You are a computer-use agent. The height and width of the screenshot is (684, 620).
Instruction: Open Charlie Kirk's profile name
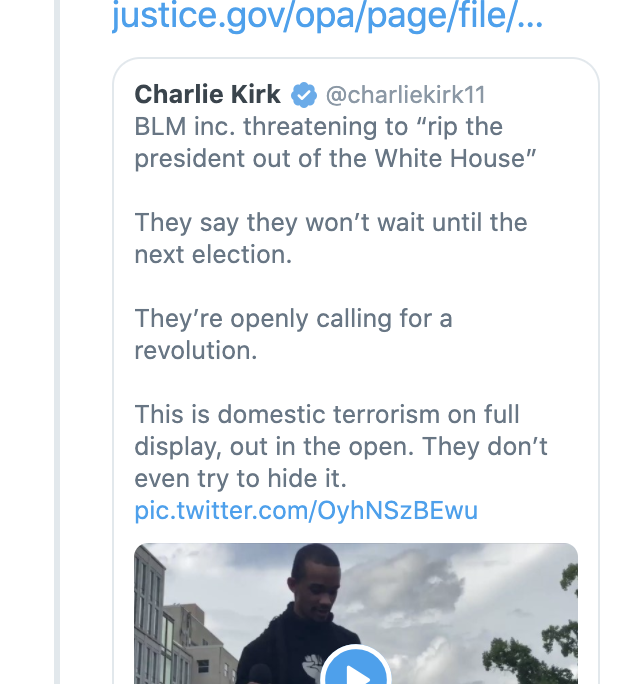[x=208, y=95]
